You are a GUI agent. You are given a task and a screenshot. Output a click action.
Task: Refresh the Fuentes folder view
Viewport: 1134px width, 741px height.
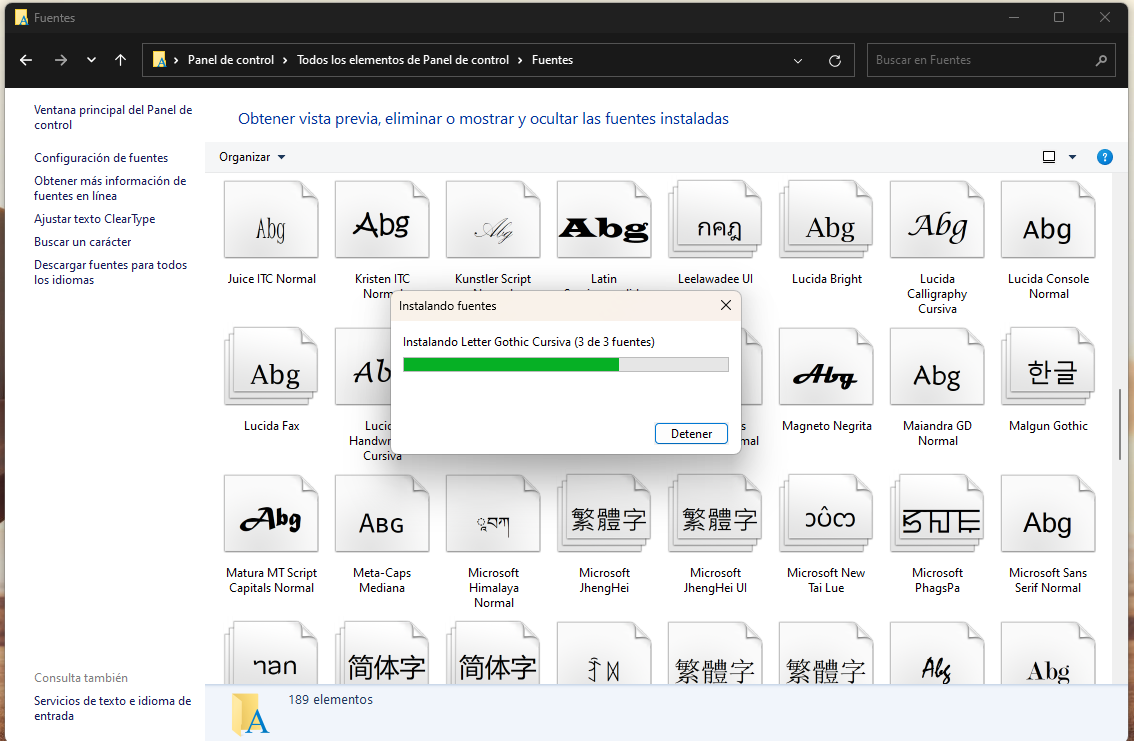(x=835, y=61)
